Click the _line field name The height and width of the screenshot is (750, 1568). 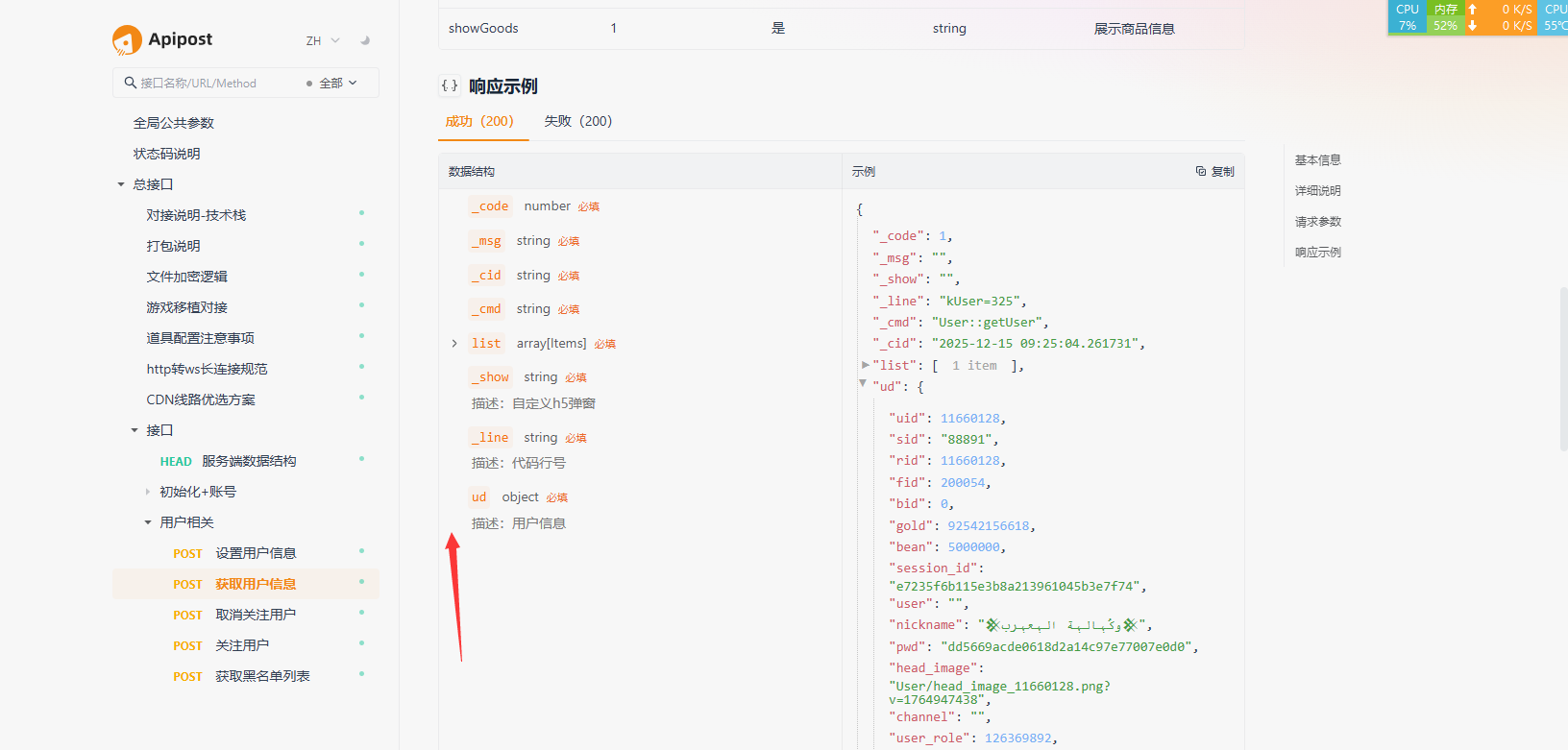pyautogui.click(x=490, y=438)
